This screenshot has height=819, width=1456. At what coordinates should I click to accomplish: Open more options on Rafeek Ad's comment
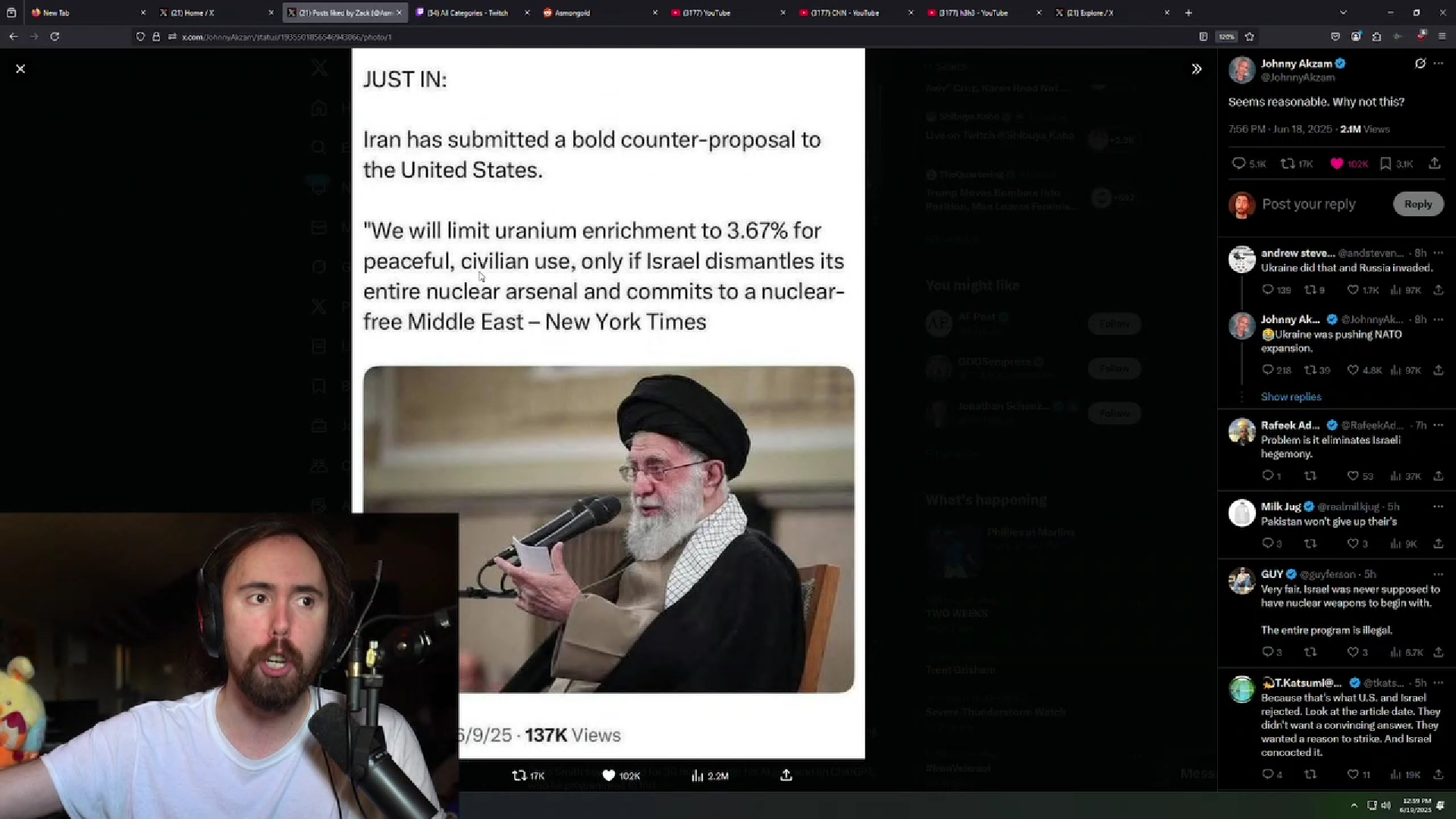point(1439,425)
